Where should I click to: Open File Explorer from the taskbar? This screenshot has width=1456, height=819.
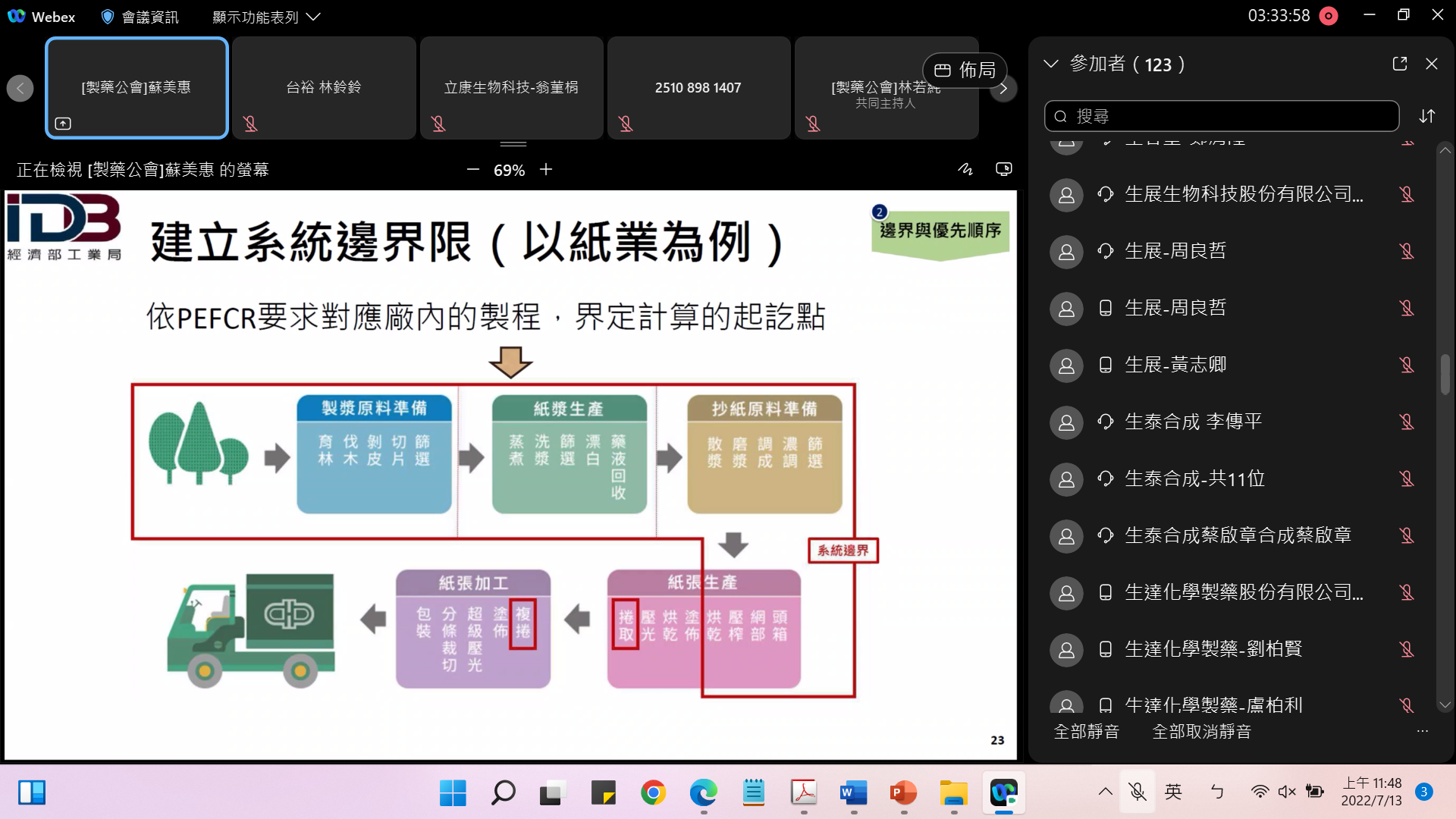(953, 793)
